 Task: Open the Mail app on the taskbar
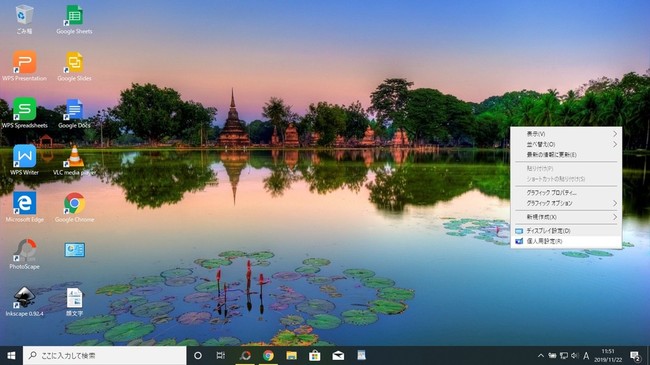pos(338,355)
